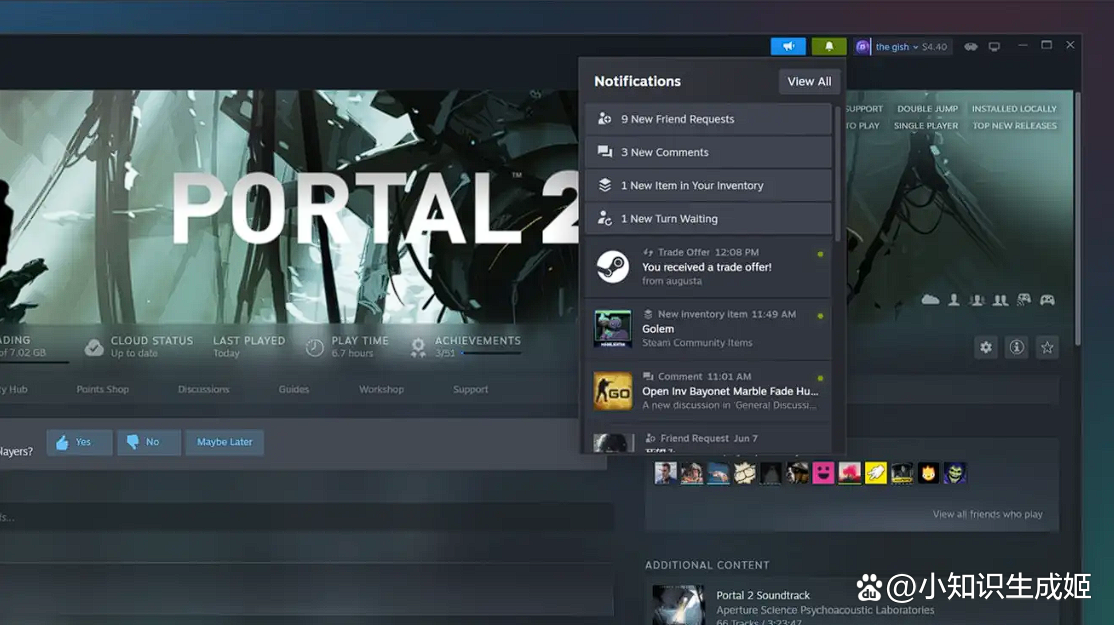The width and height of the screenshot is (1114, 625).
Task: Open trade offer notification from augusta
Action: [708, 267]
